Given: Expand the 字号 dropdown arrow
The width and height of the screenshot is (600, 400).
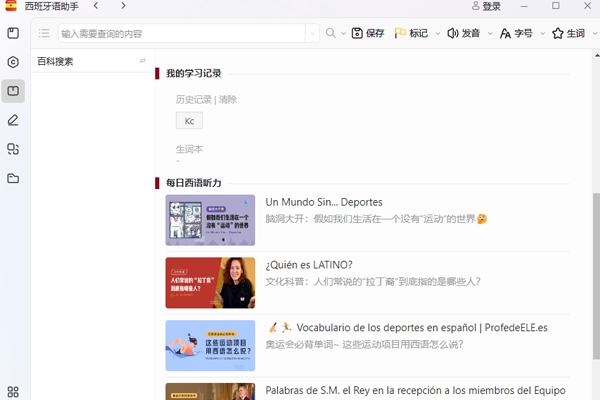Looking at the screenshot, I should 543,34.
